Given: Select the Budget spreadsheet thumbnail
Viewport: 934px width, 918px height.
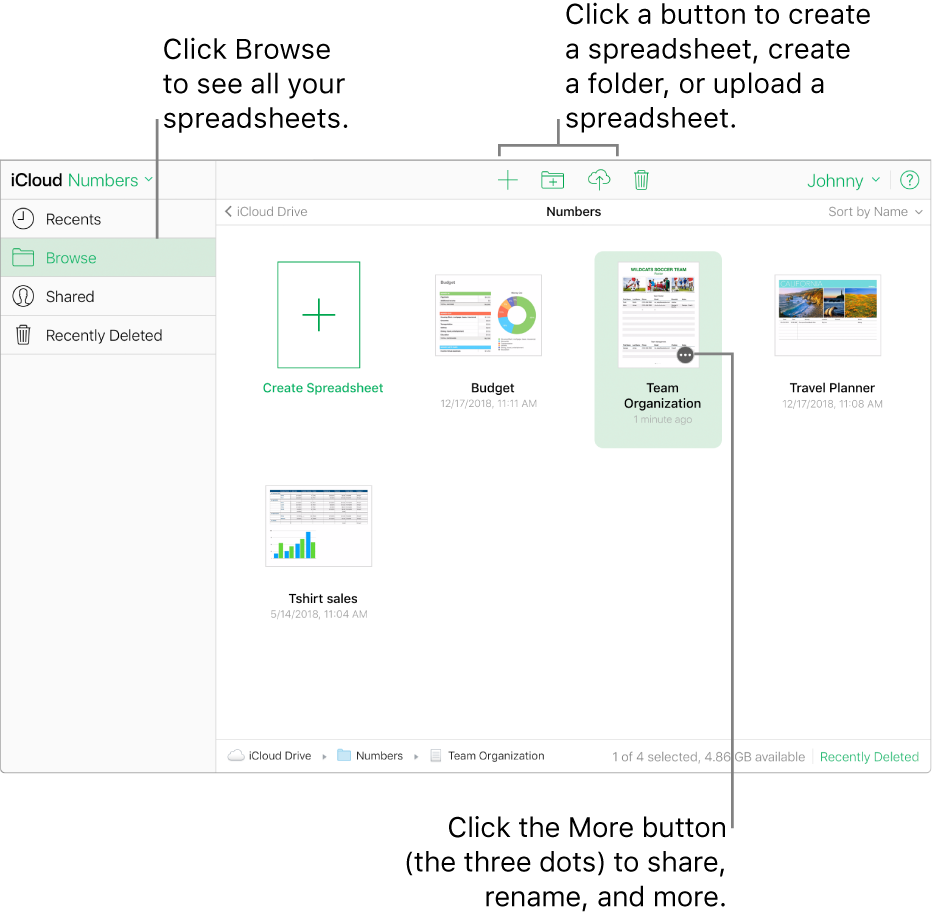Looking at the screenshot, I should pyautogui.click(x=488, y=315).
